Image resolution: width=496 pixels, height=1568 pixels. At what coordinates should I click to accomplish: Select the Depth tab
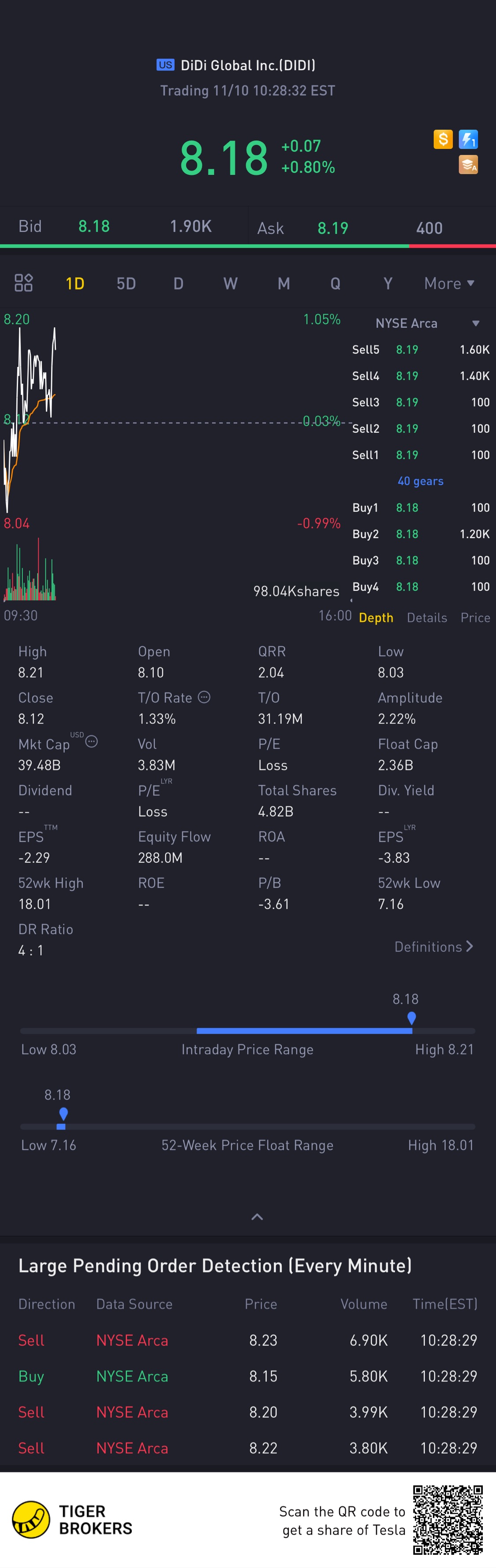tap(376, 617)
